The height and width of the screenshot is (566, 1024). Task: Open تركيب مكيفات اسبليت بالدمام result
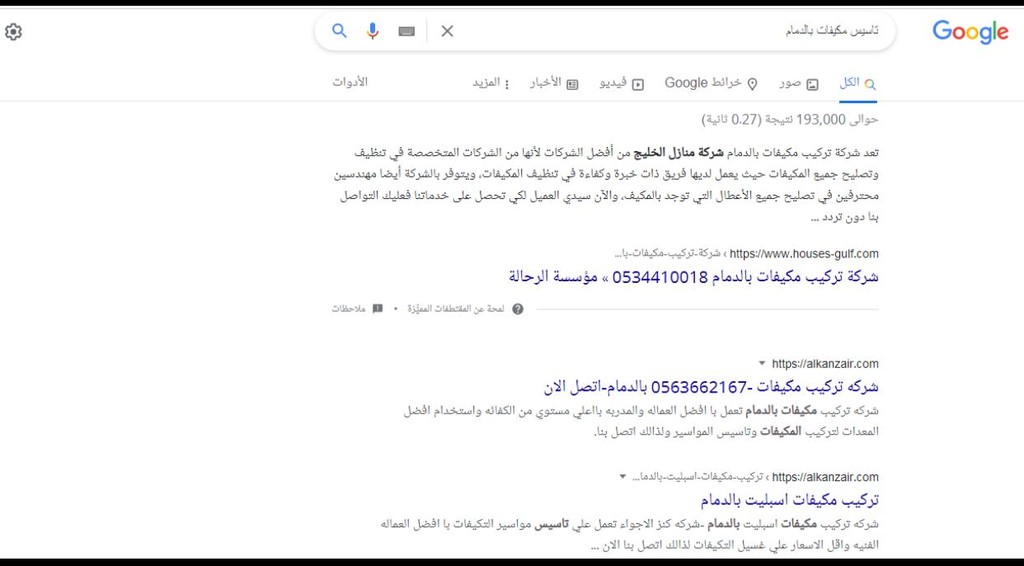[x=790, y=500]
